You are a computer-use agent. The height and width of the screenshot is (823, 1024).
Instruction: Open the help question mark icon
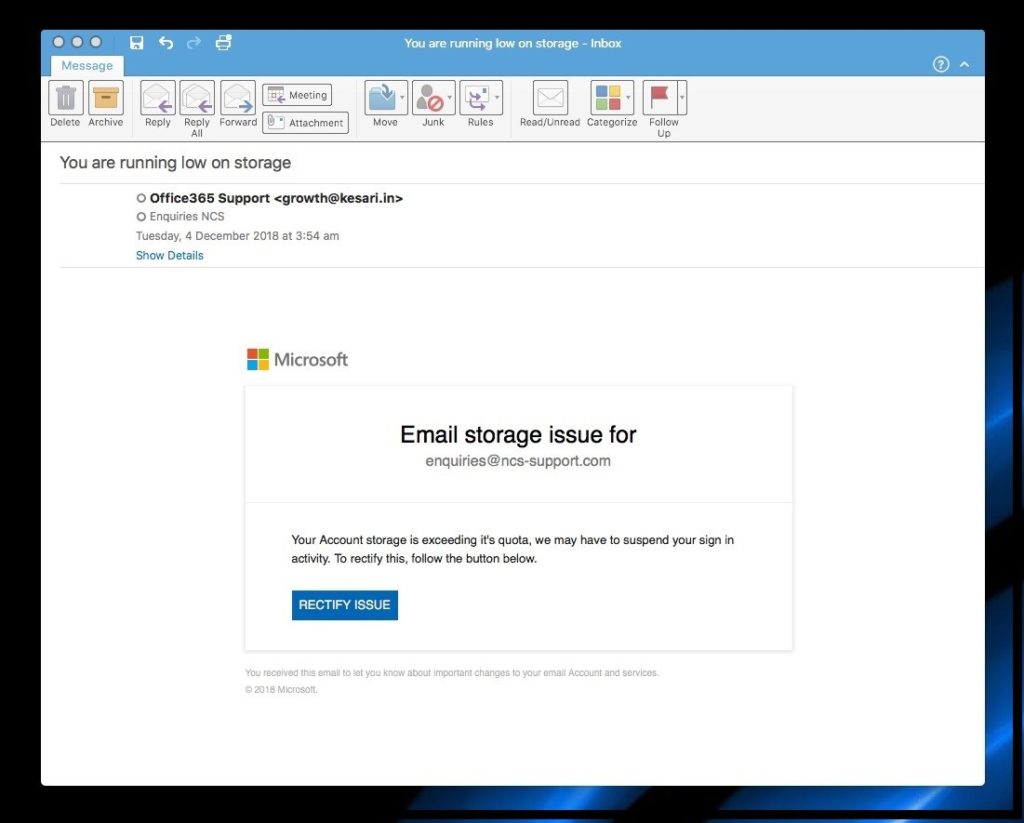940,64
